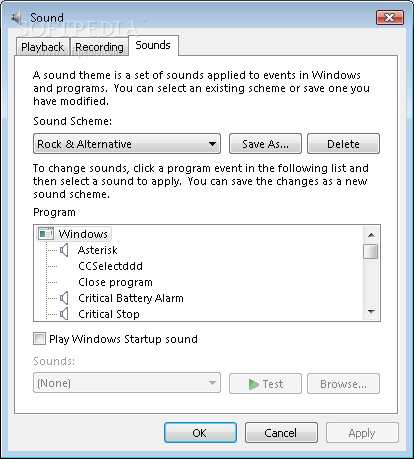Open the Sounds (None) dropdown

coord(127,383)
